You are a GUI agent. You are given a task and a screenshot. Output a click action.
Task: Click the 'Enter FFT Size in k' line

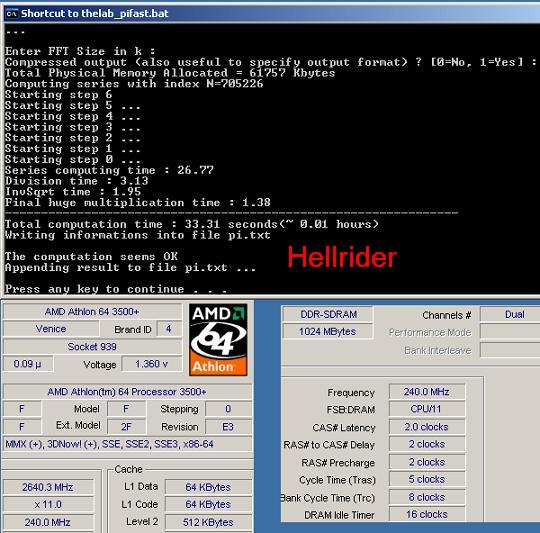click(80, 51)
